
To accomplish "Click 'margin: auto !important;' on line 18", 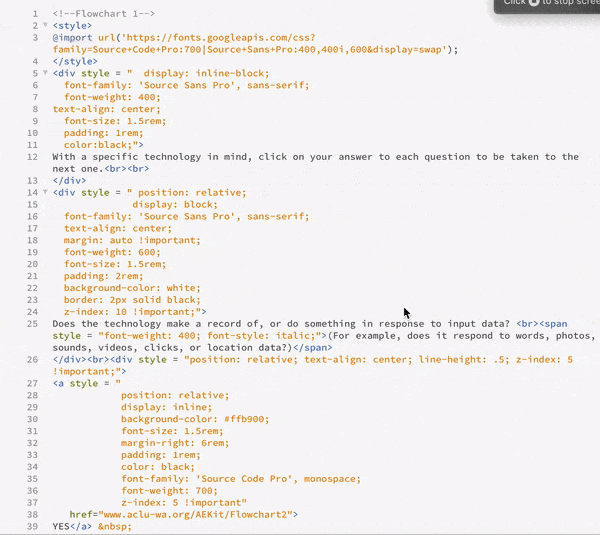I will (132, 240).
